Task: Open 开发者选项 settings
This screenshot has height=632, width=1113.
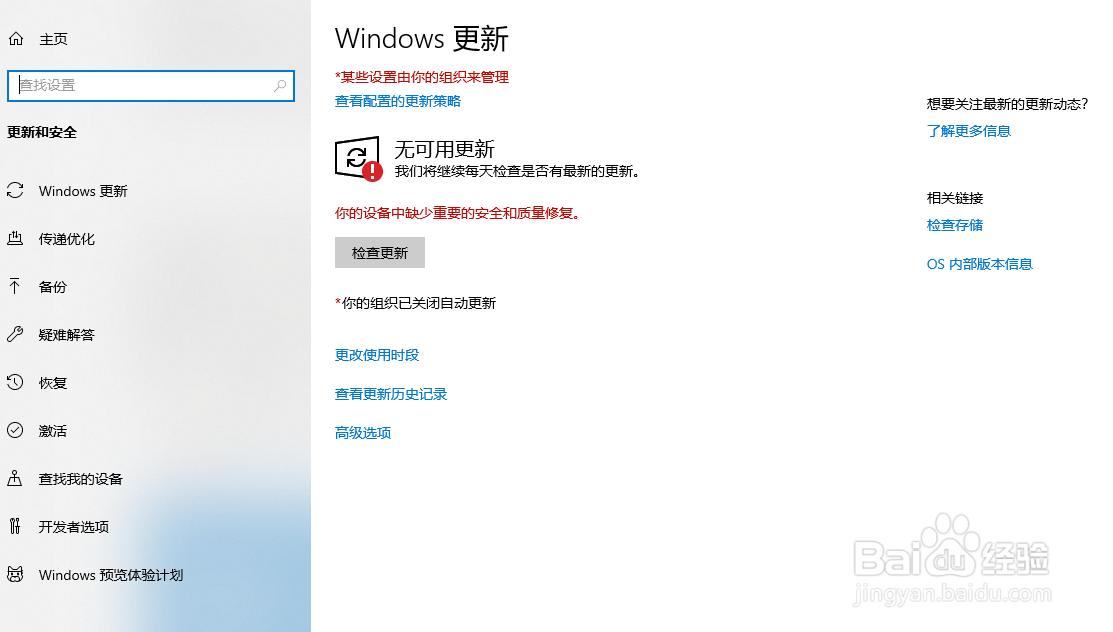Action: coord(74,527)
